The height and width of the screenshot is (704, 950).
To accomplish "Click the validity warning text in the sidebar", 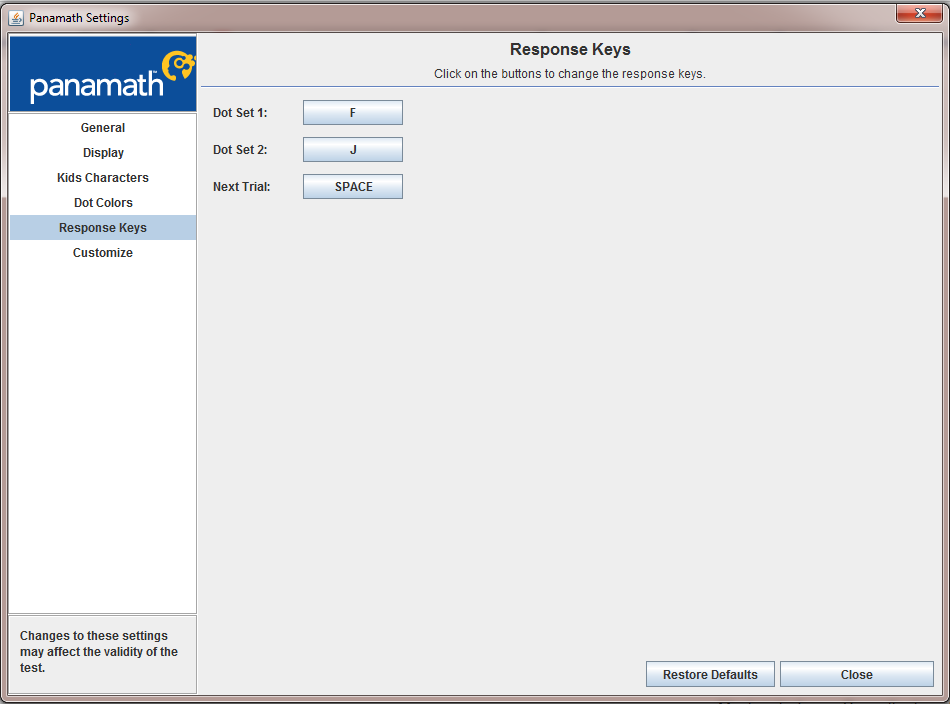I will 99,652.
